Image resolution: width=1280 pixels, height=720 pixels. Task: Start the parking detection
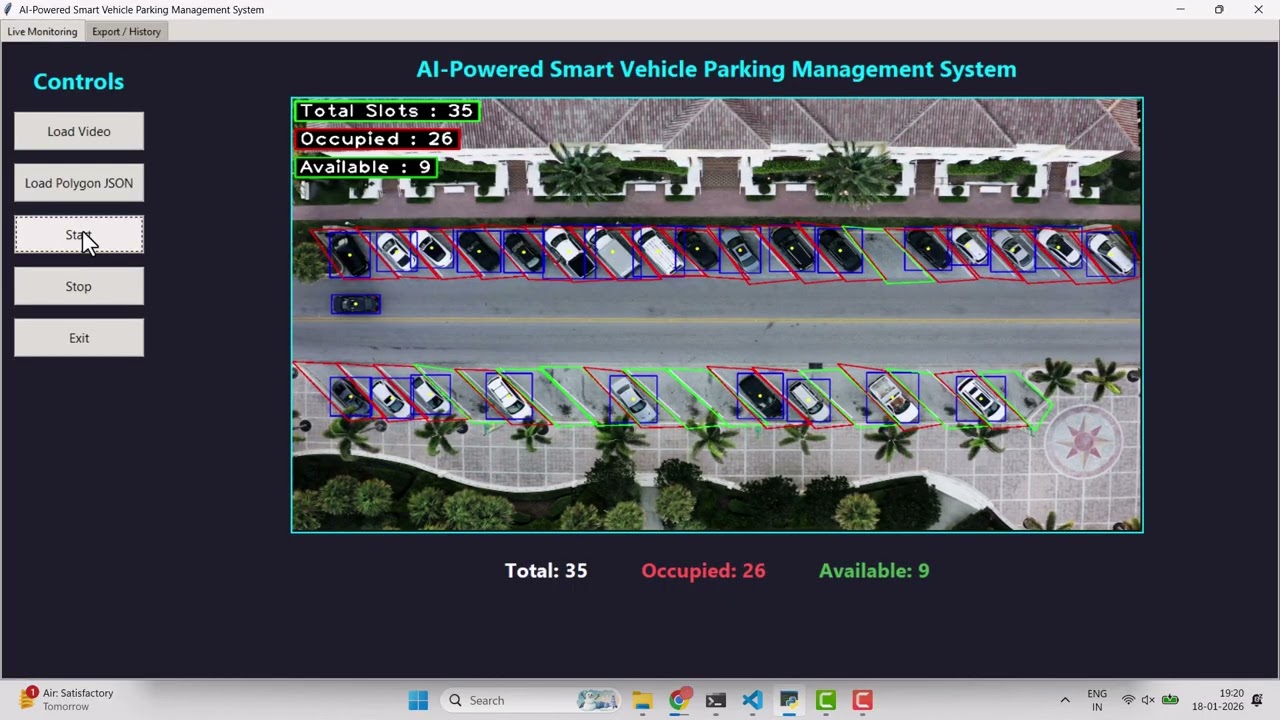[79, 235]
